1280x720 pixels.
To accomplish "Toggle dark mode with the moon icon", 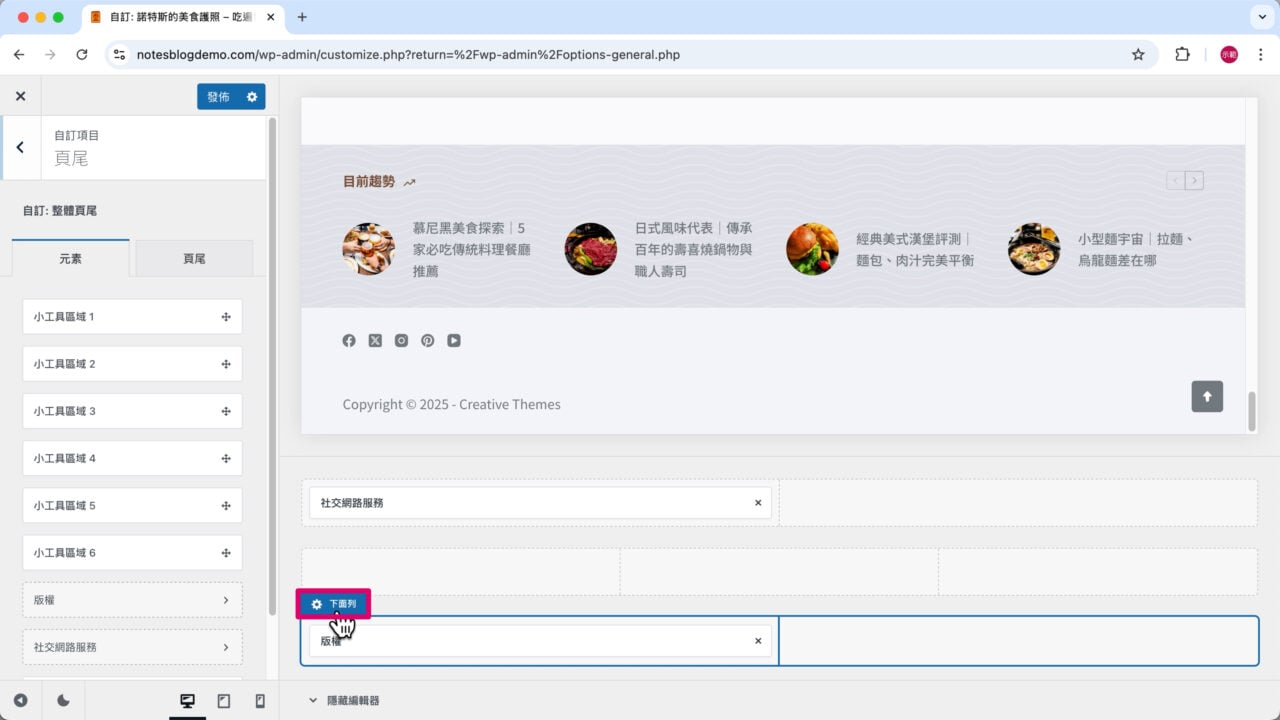I will pyautogui.click(x=62, y=700).
